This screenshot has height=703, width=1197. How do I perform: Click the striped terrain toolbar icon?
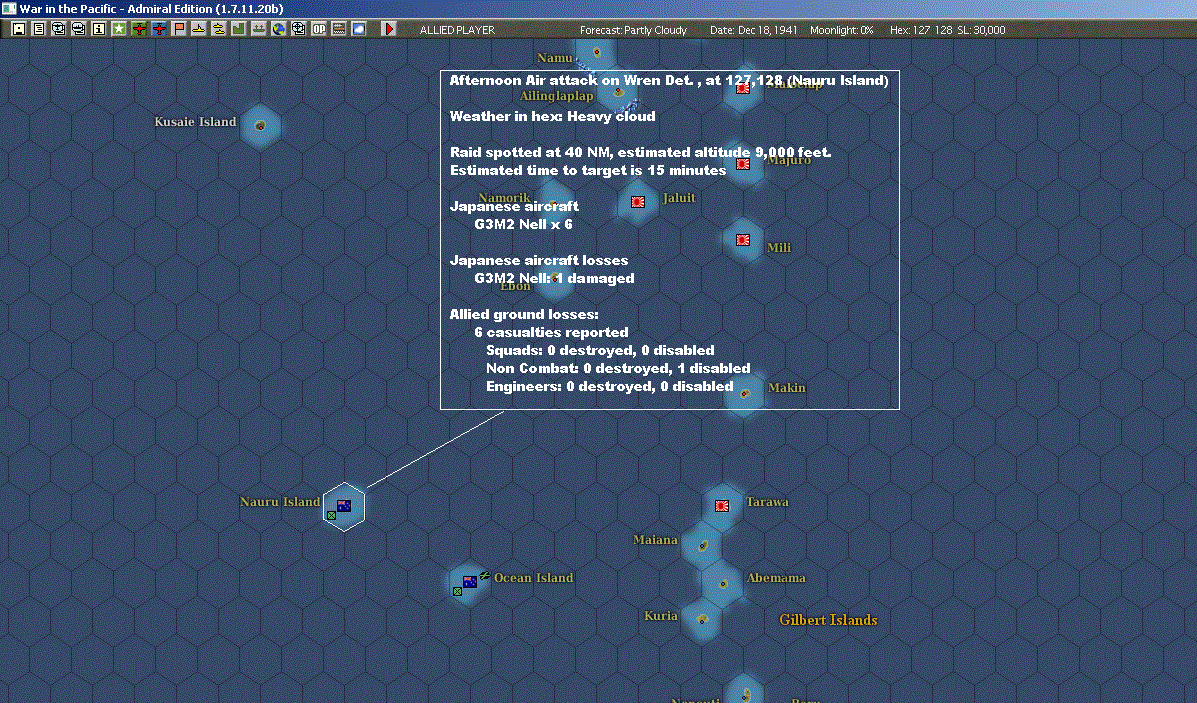[x=338, y=29]
